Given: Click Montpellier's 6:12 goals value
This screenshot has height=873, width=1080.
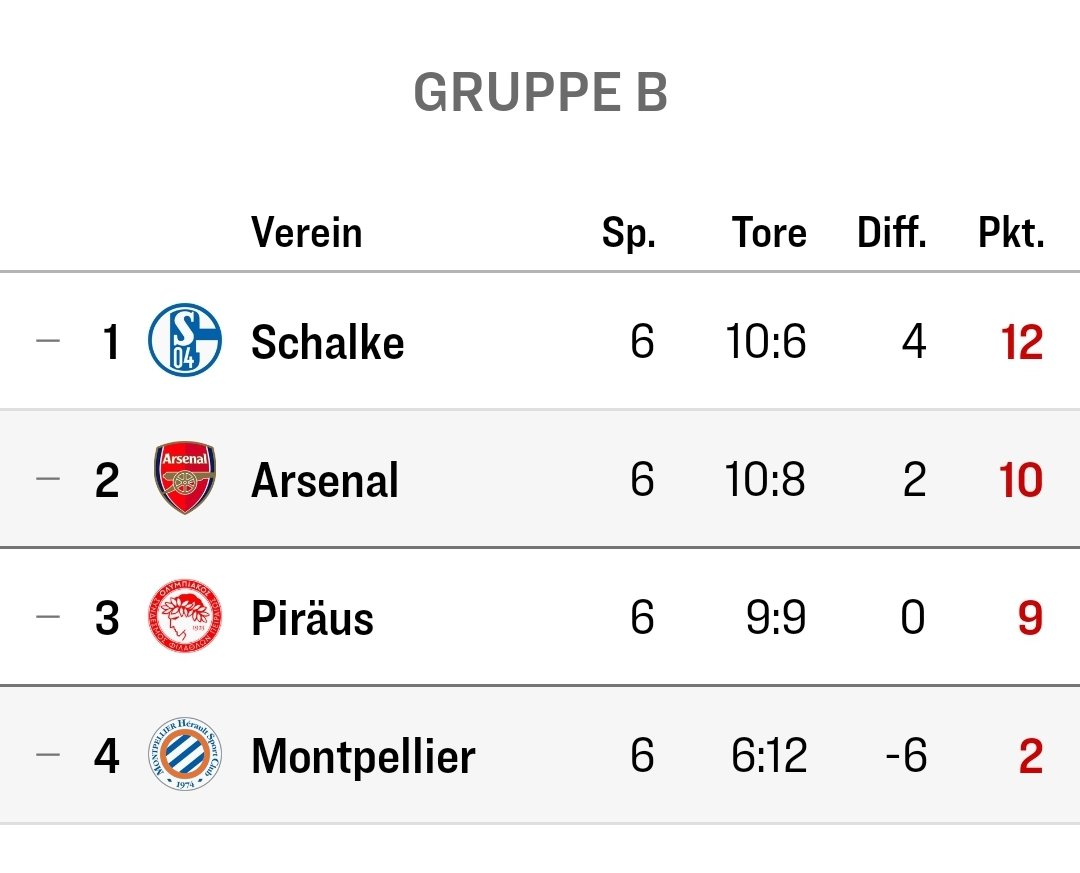Looking at the screenshot, I should click(x=769, y=755).
